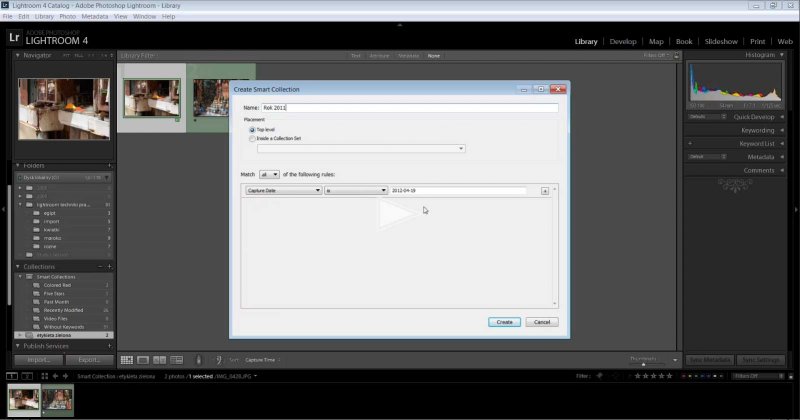The image size is (800, 420).
Task: Click the collection Name text field
Action: [x=409, y=107]
